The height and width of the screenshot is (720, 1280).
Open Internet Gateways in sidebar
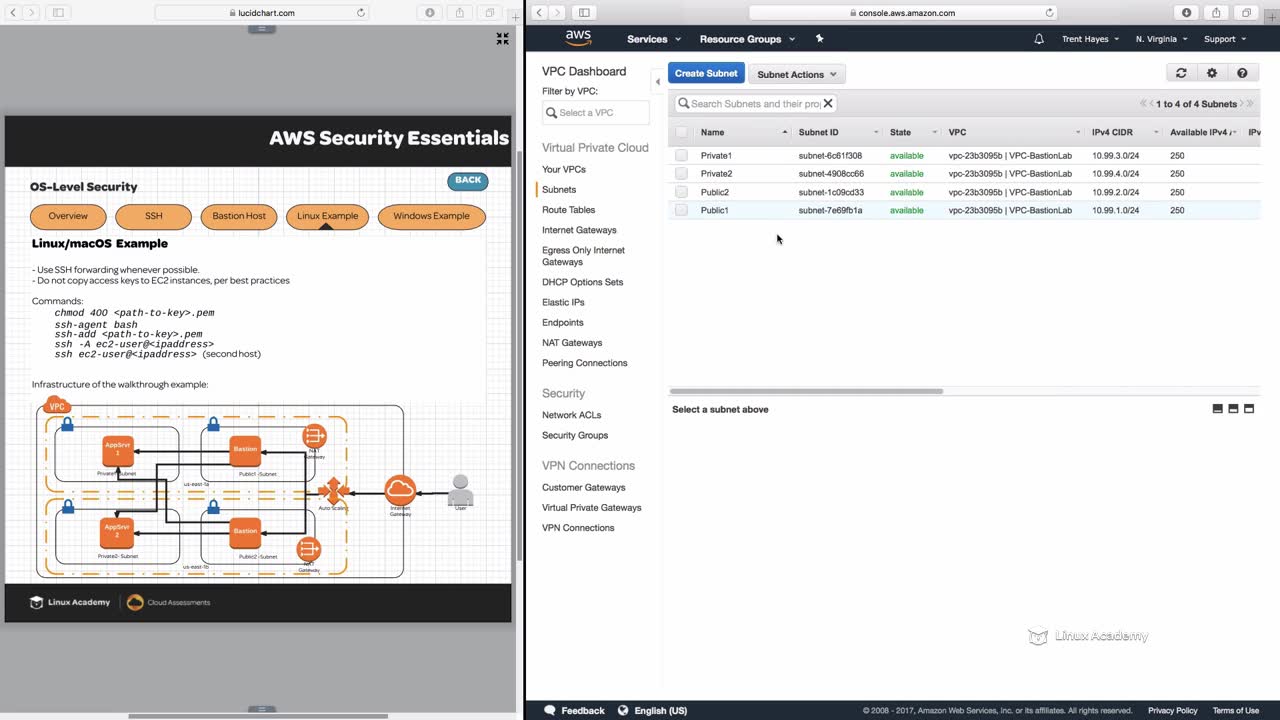[579, 230]
